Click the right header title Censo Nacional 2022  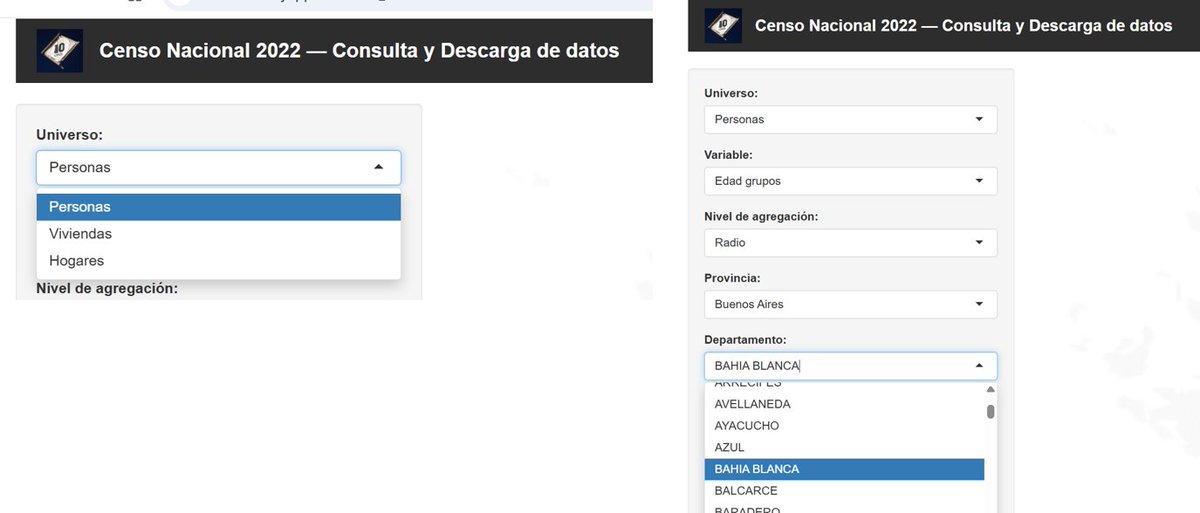(x=964, y=26)
